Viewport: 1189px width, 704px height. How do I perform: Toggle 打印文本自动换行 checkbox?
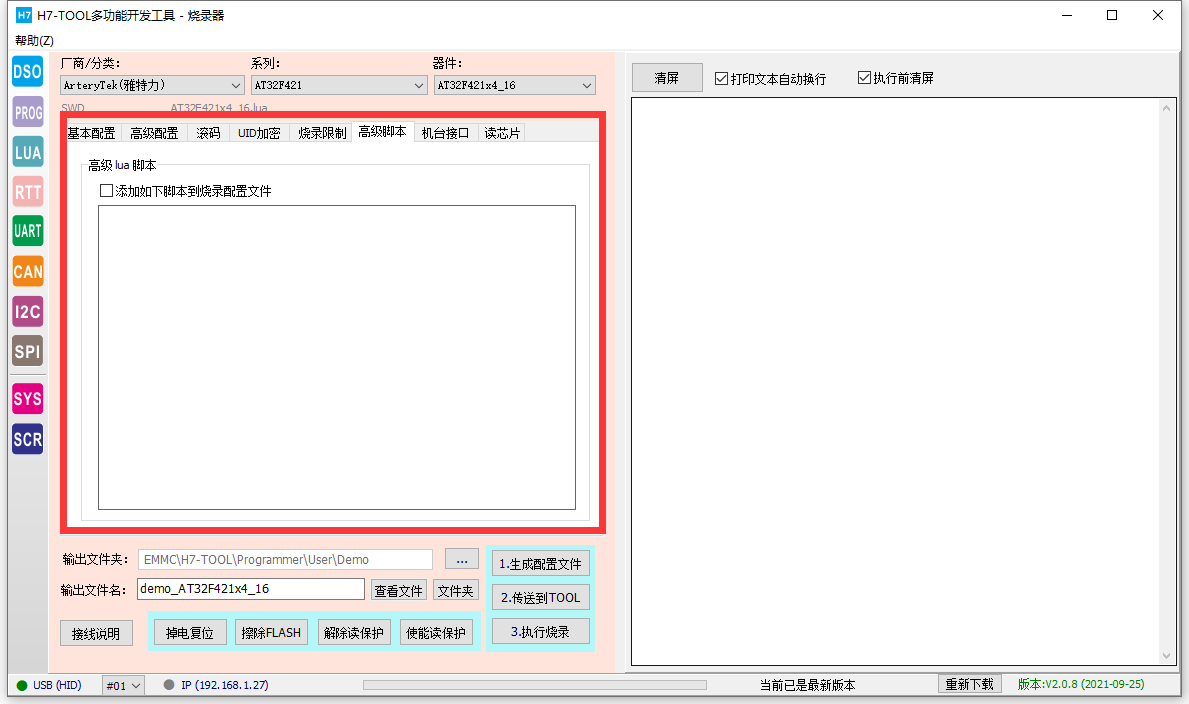(x=721, y=78)
